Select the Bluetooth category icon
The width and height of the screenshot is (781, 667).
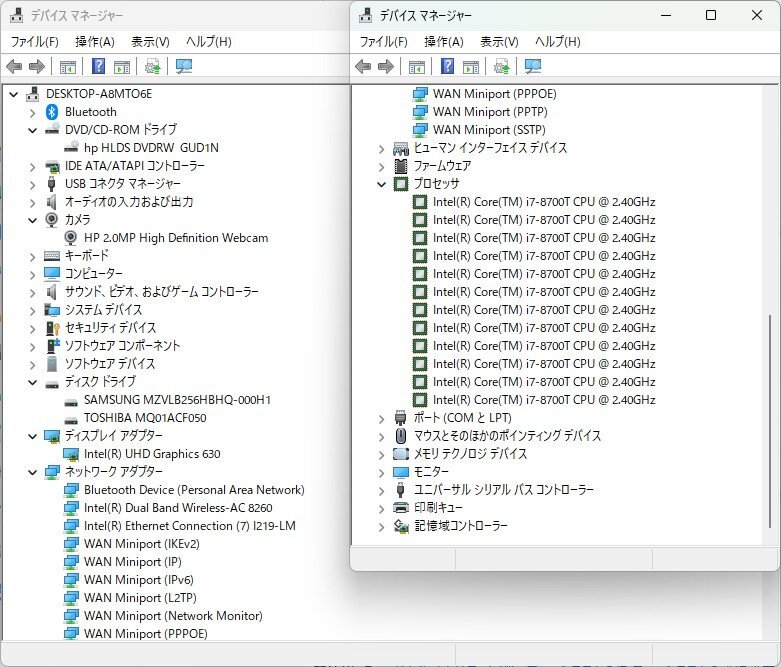click(x=52, y=112)
